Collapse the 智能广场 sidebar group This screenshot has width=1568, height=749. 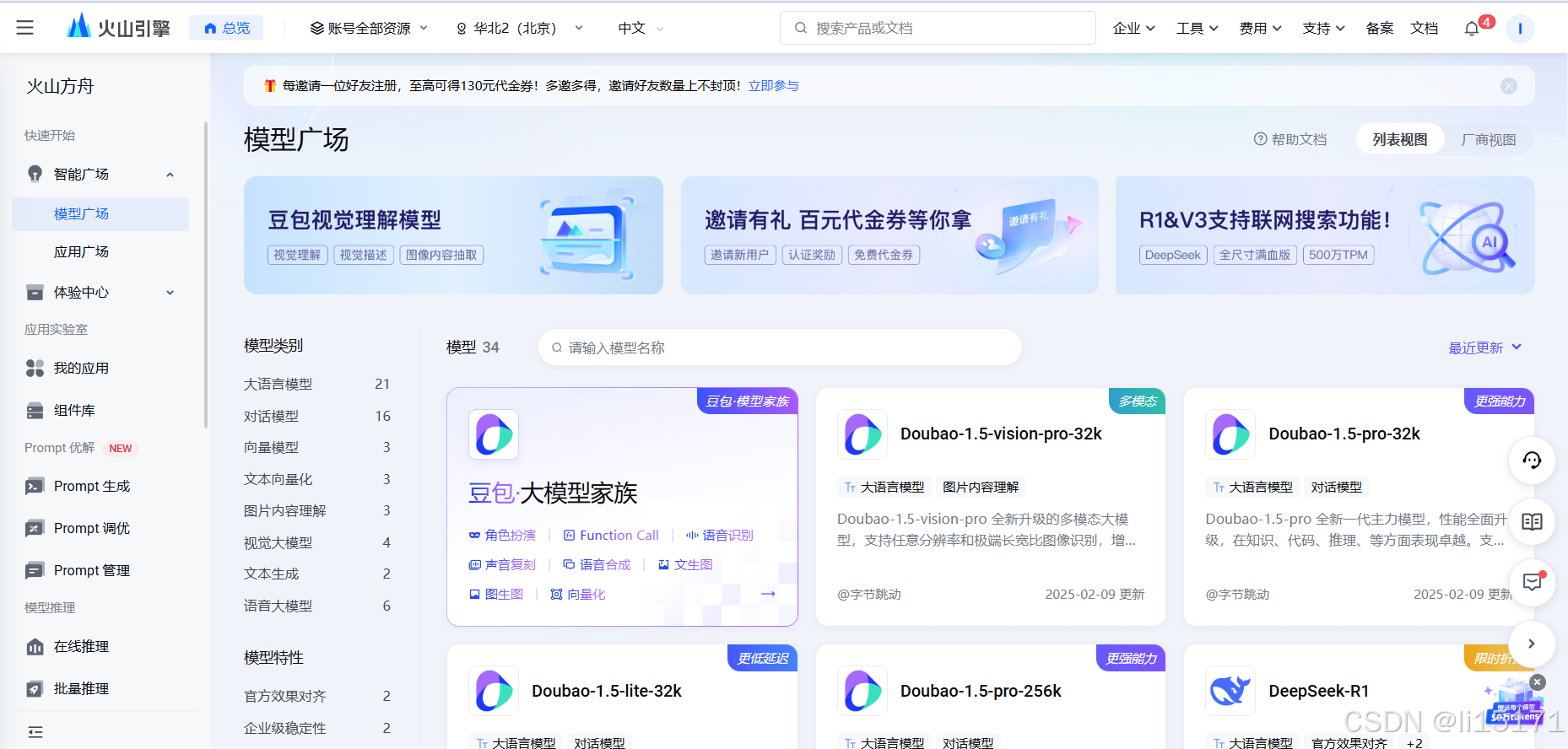(170, 175)
